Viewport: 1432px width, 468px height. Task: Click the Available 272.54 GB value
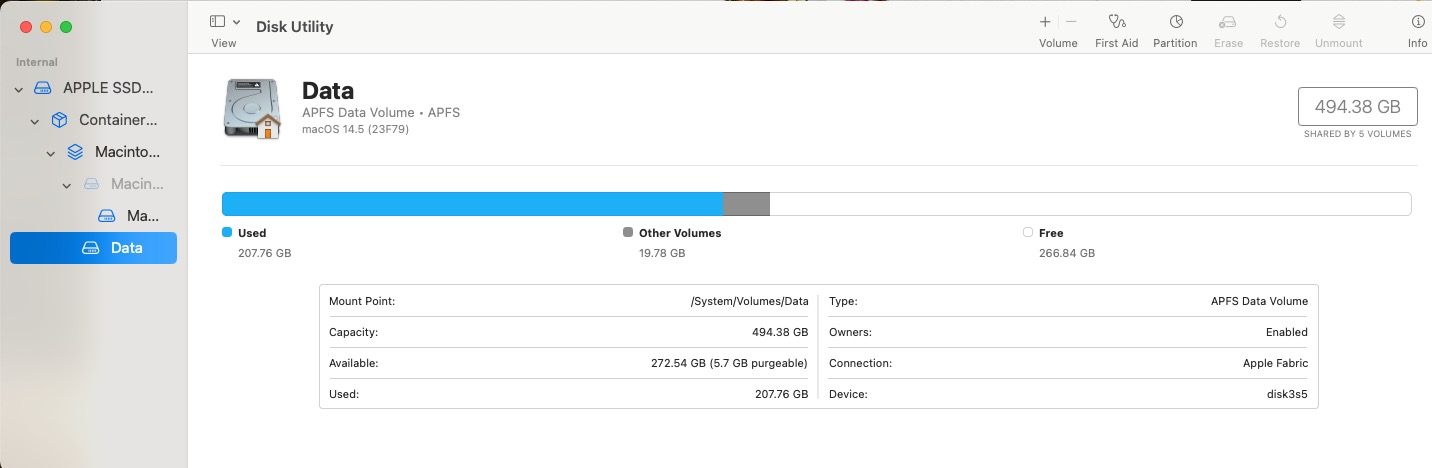coord(729,363)
